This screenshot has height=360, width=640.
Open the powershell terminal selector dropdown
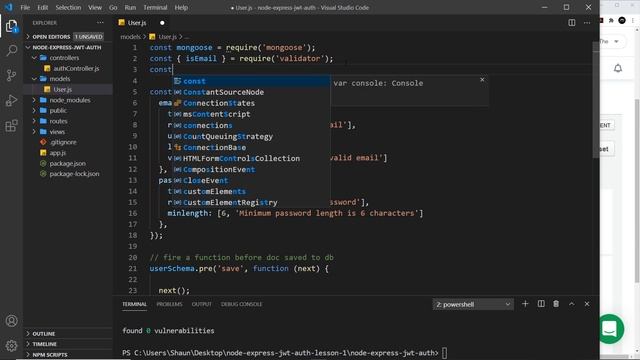[x=473, y=304]
